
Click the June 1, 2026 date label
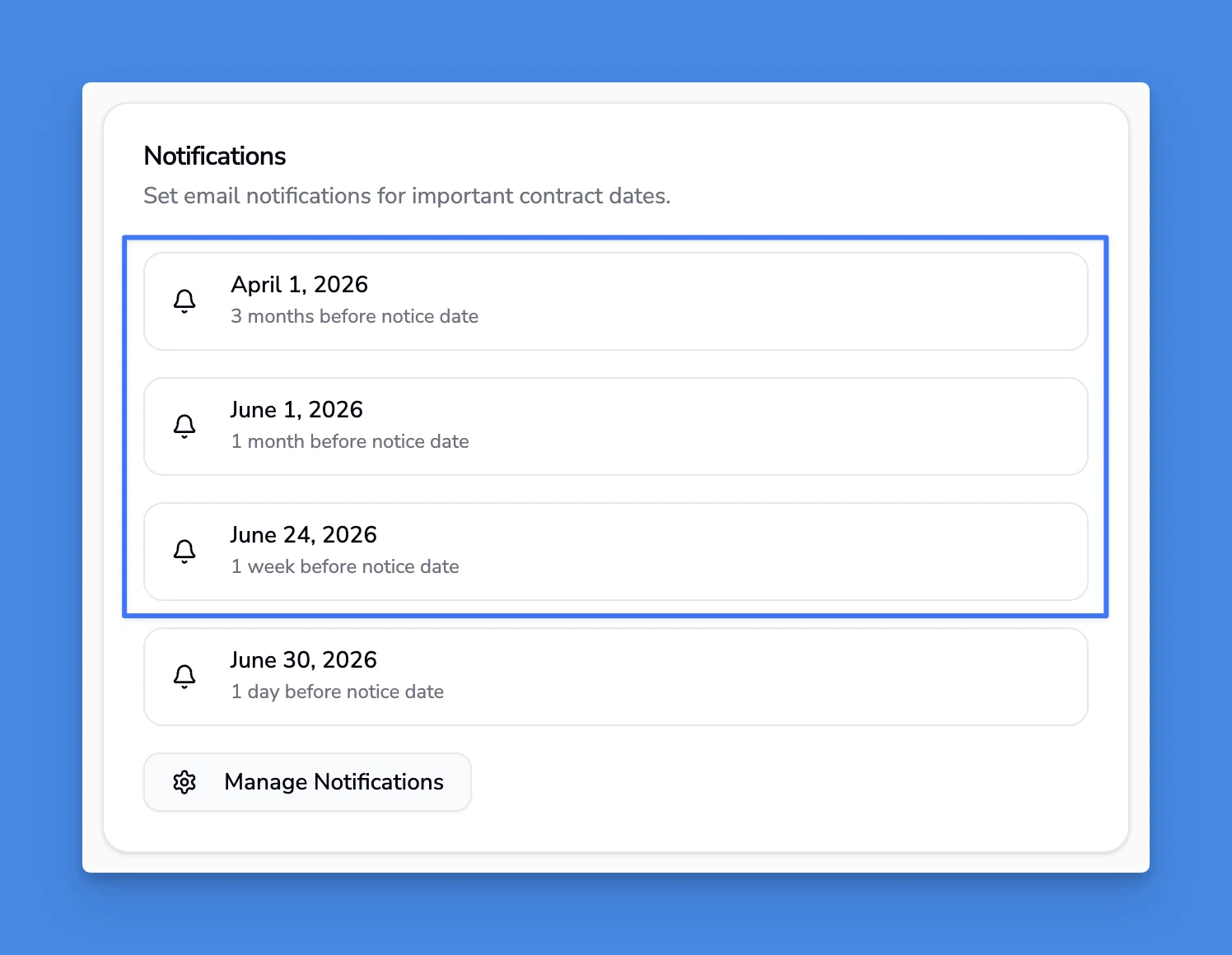pos(296,409)
